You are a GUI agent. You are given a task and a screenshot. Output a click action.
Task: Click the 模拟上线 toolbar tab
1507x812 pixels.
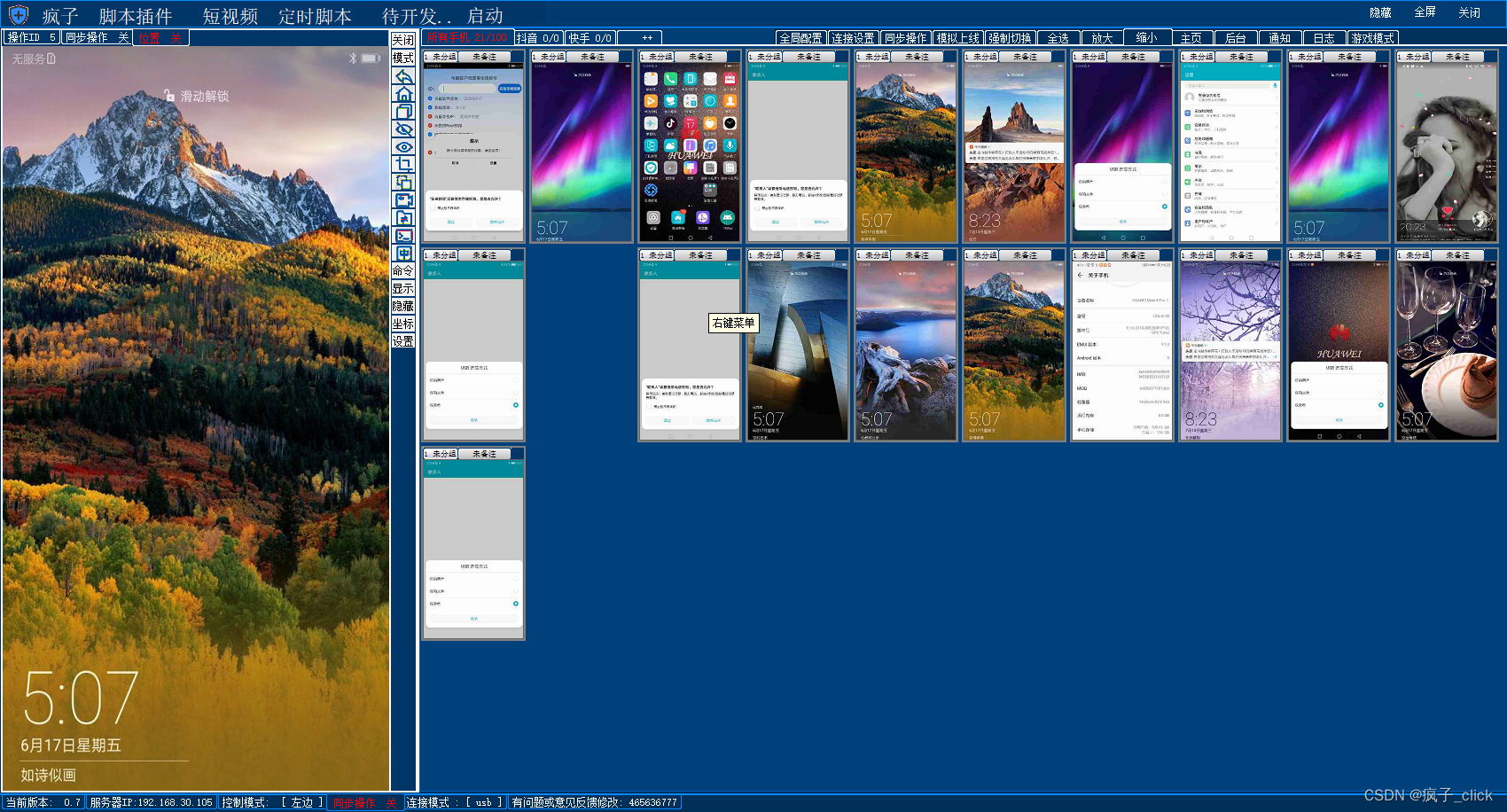(958, 38)
